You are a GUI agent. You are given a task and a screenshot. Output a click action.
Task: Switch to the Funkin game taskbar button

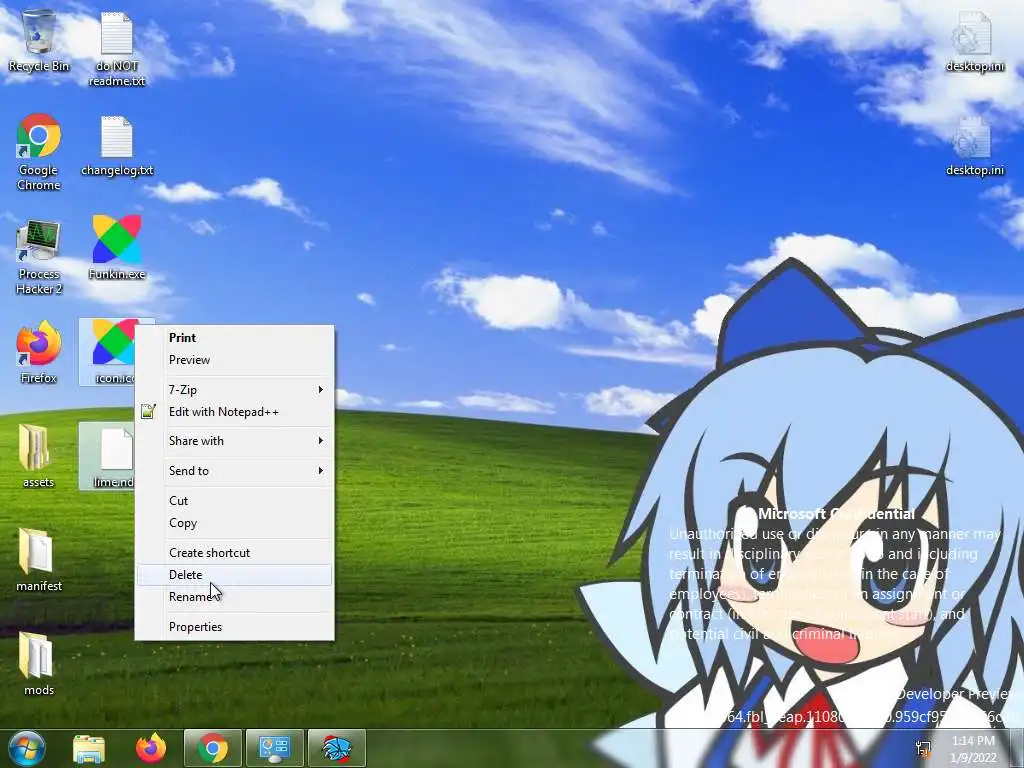[336, 748]
